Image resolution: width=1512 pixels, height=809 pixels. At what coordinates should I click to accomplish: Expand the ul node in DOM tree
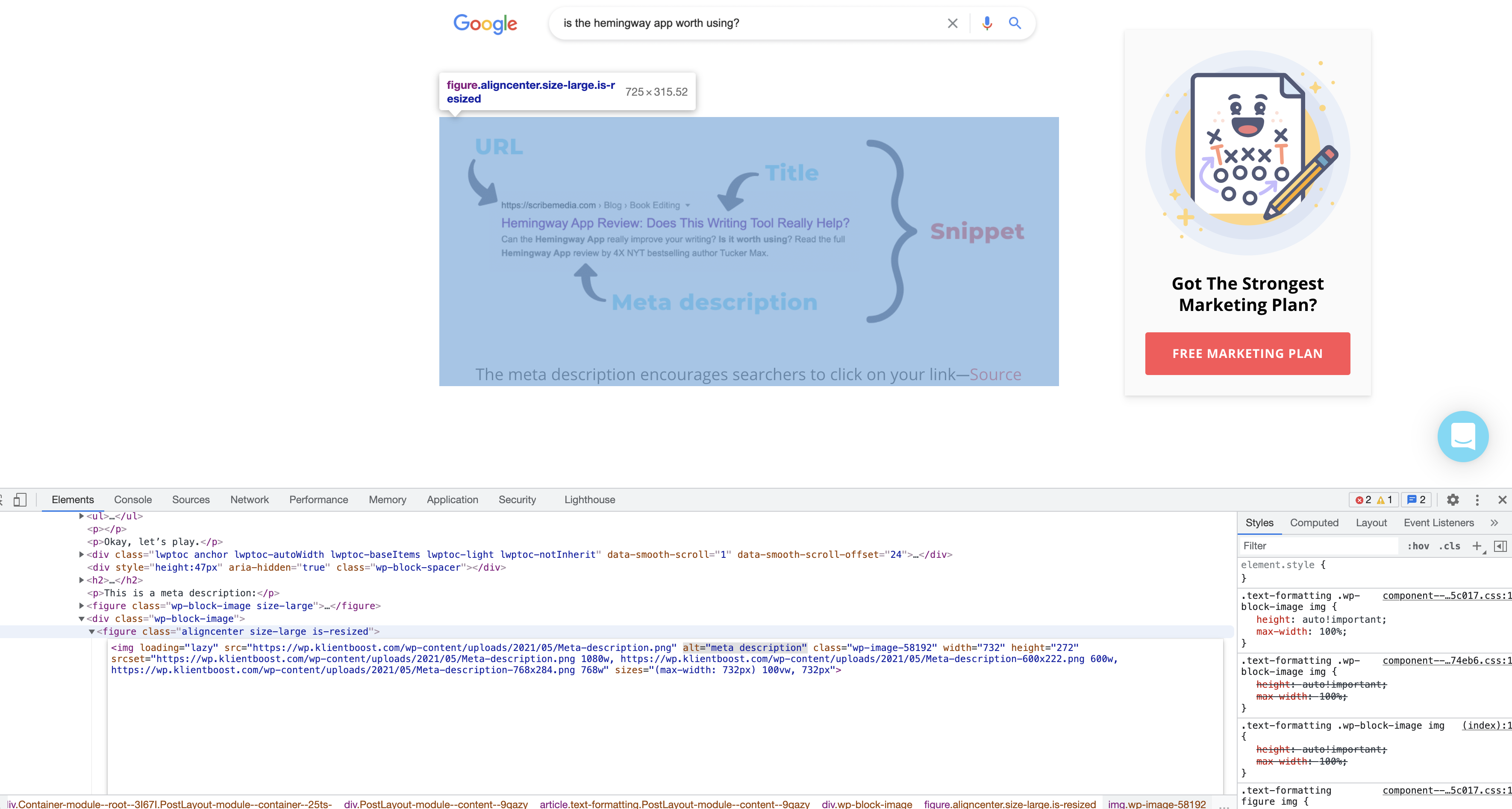82,516
